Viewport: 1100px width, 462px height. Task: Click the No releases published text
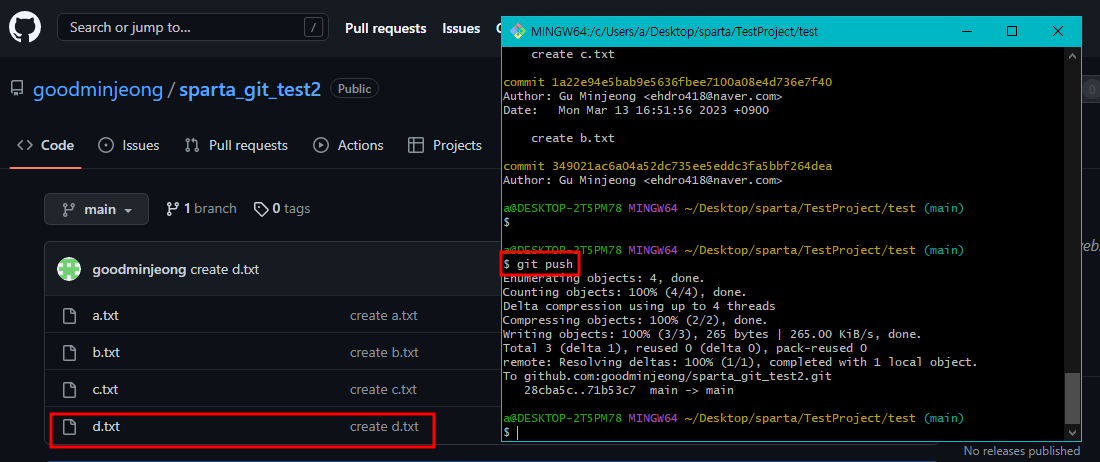1021,451
